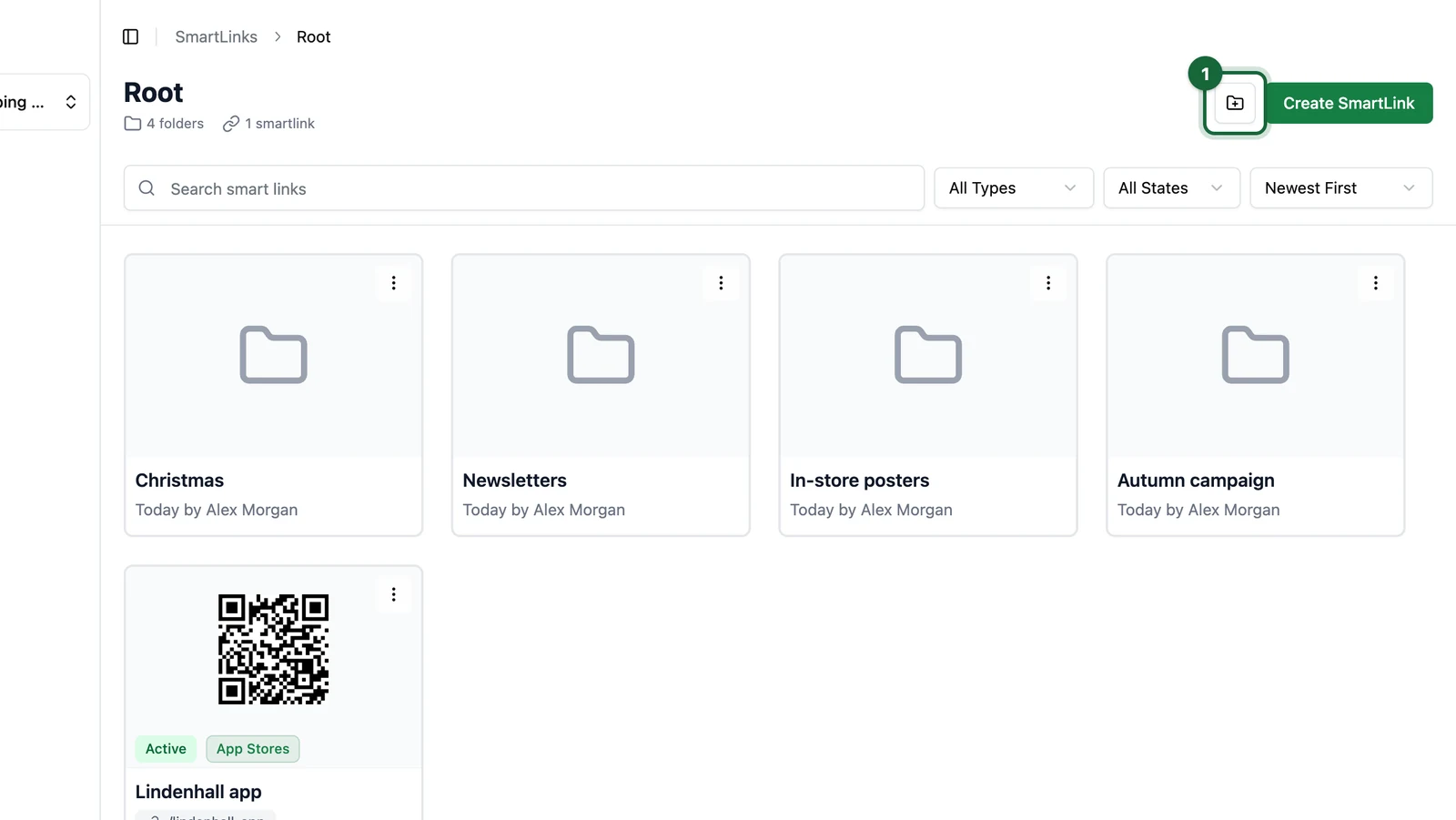The width and height of the screenshot is (1456, 820).
Task: Click the Newsletters folder title
Action: [x=514, y=481]
